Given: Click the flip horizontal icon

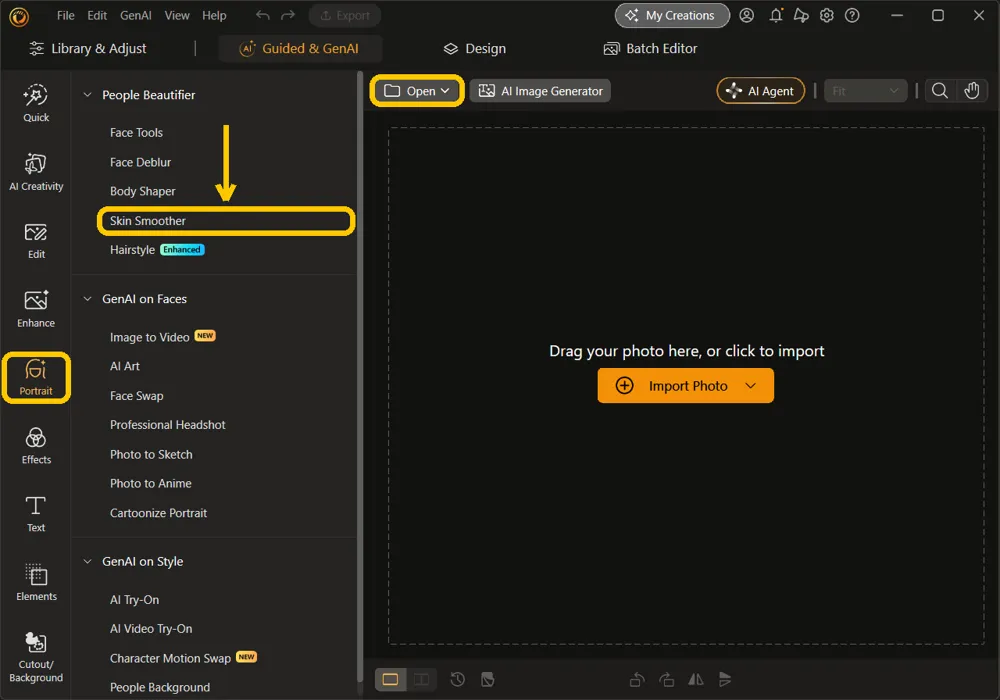Looking at the screenshot, I should coord(696,680).
